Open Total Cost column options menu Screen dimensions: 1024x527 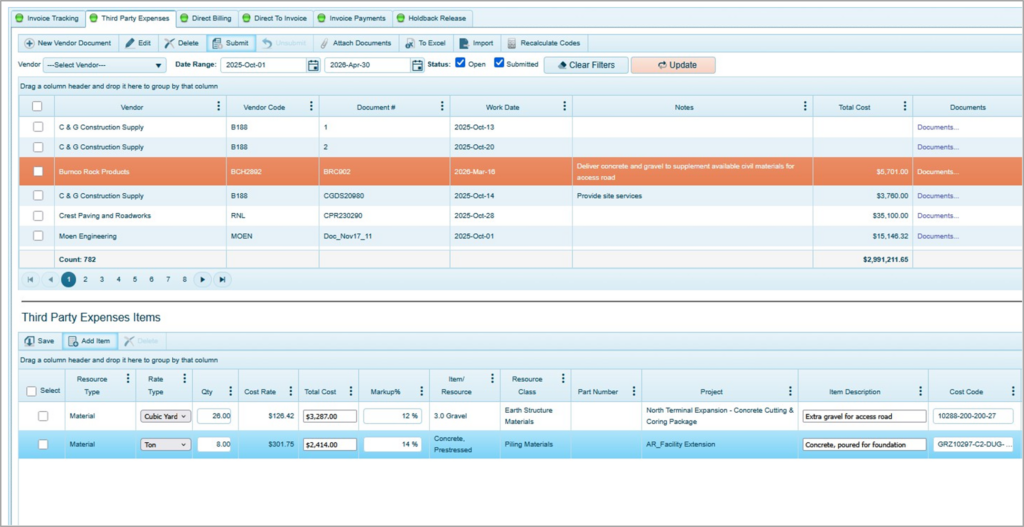[x=905, y=107]
